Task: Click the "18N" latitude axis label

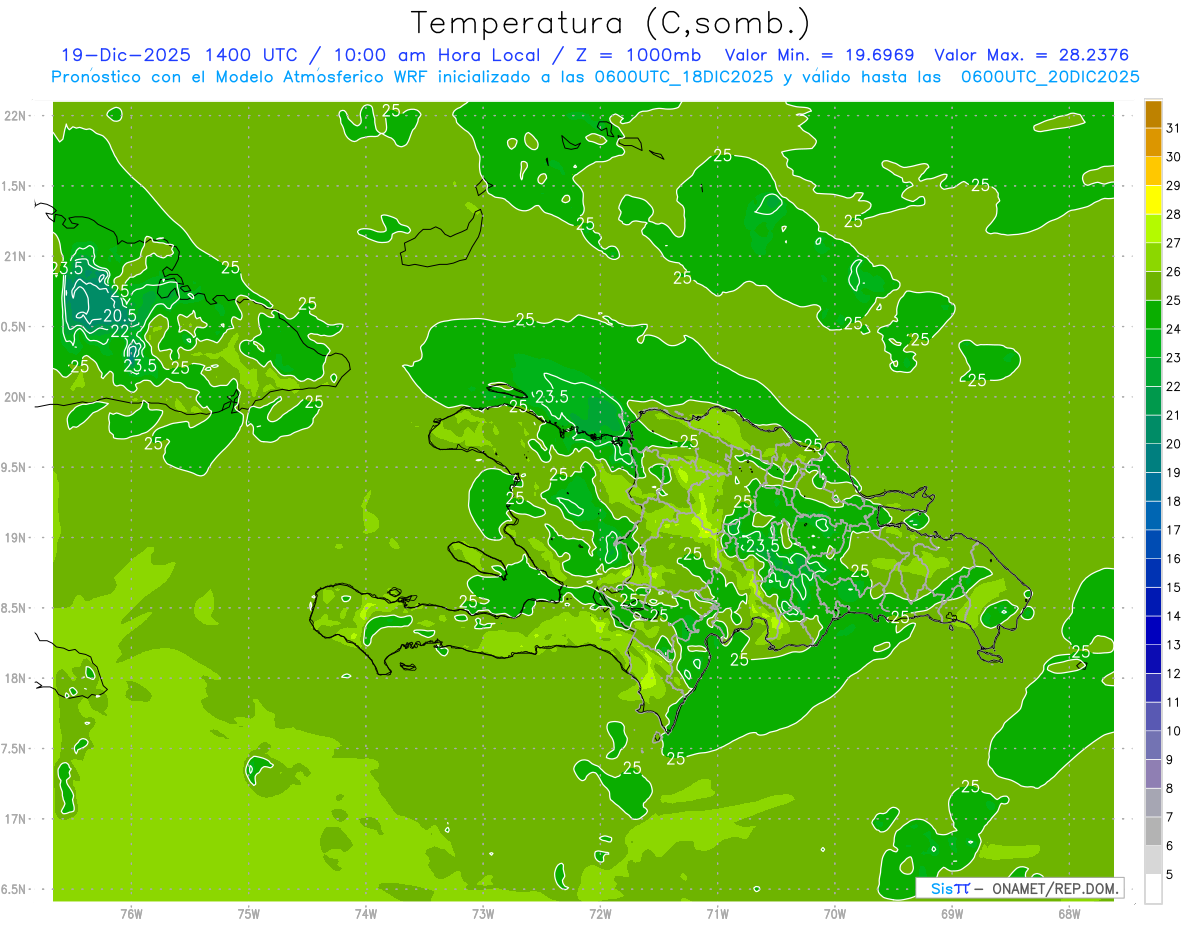Action: [x=16, y=678]
